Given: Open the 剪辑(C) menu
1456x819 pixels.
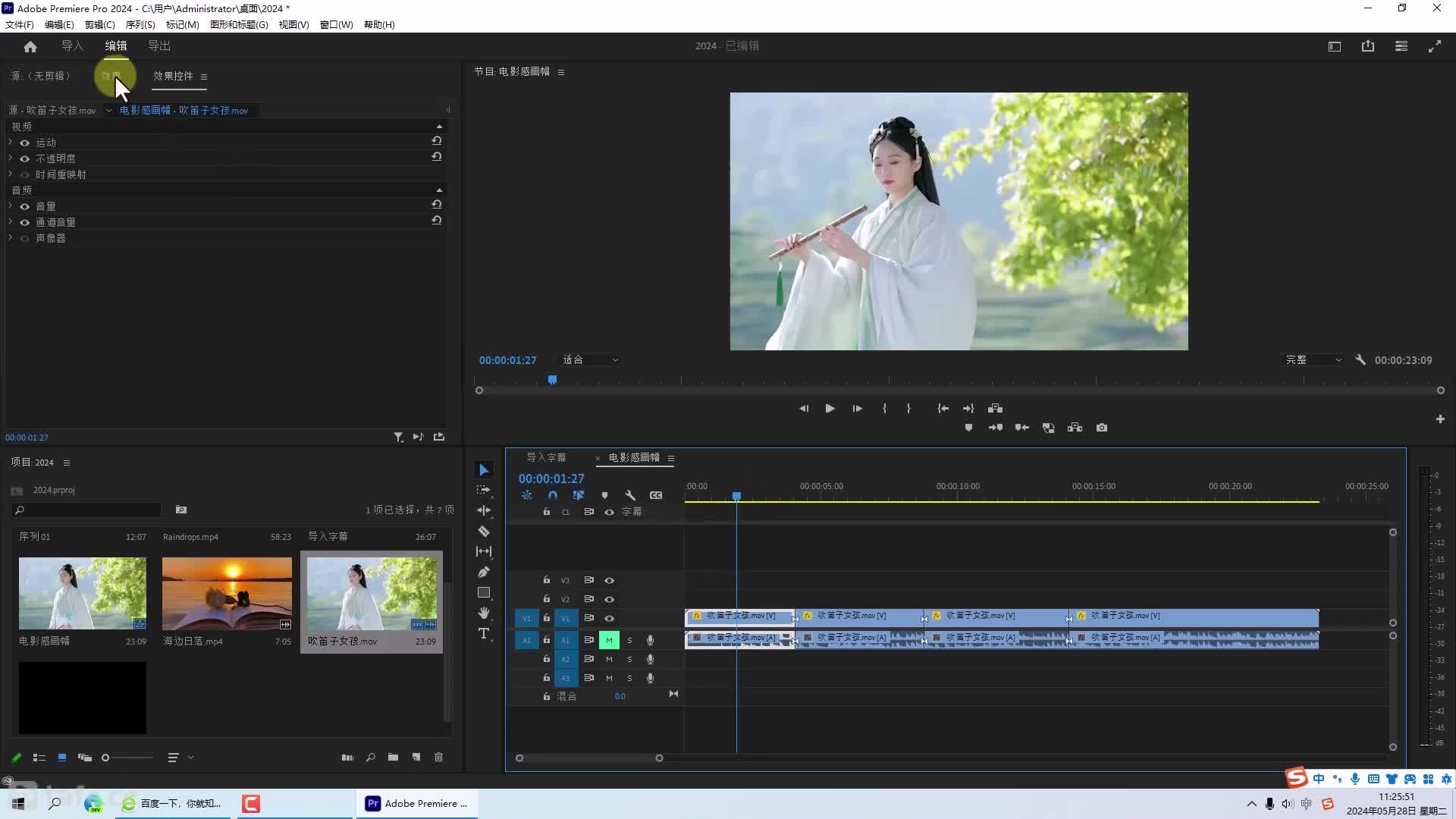Looking at the screenshot, I should coord(99,25).
